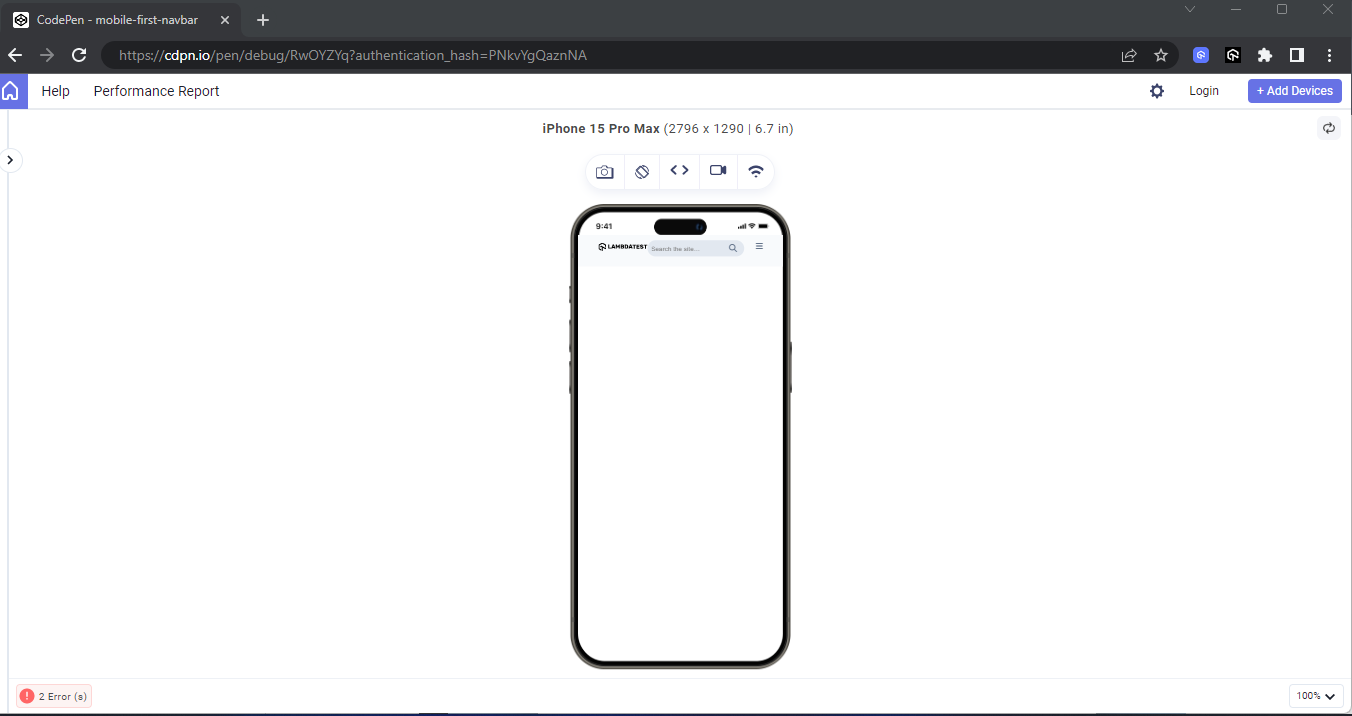The width and height of the screenshot is (1352, 716).
Task: Open the code inspector tool
Action: pos(679,171)
